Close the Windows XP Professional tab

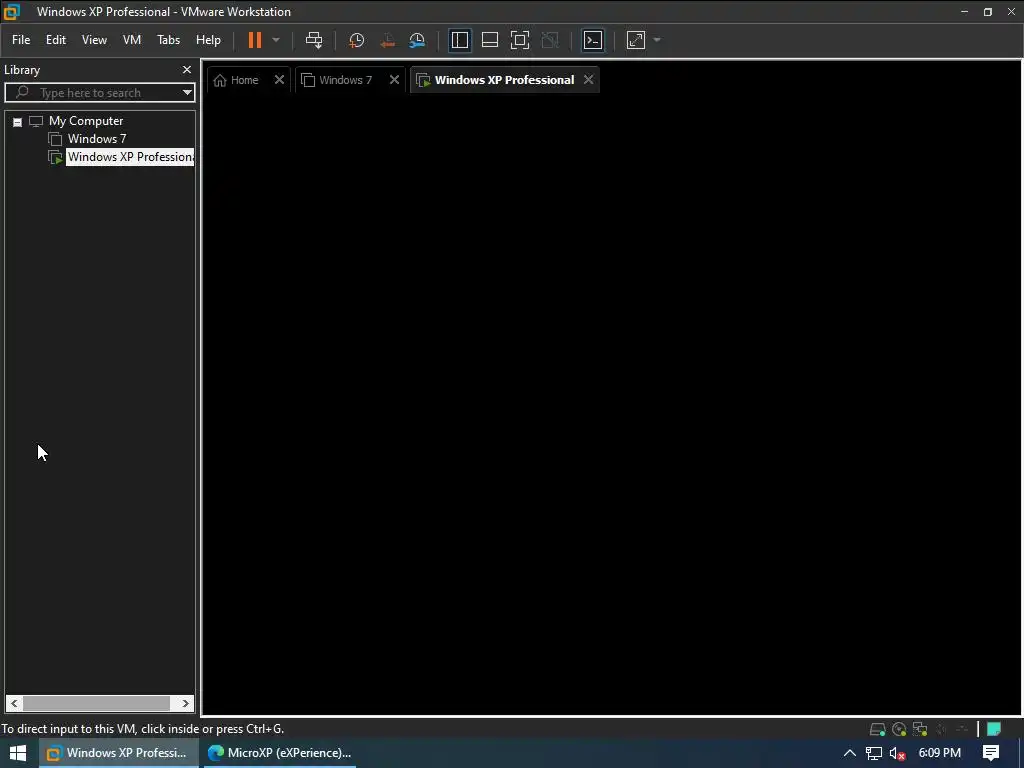coord(588,80)
